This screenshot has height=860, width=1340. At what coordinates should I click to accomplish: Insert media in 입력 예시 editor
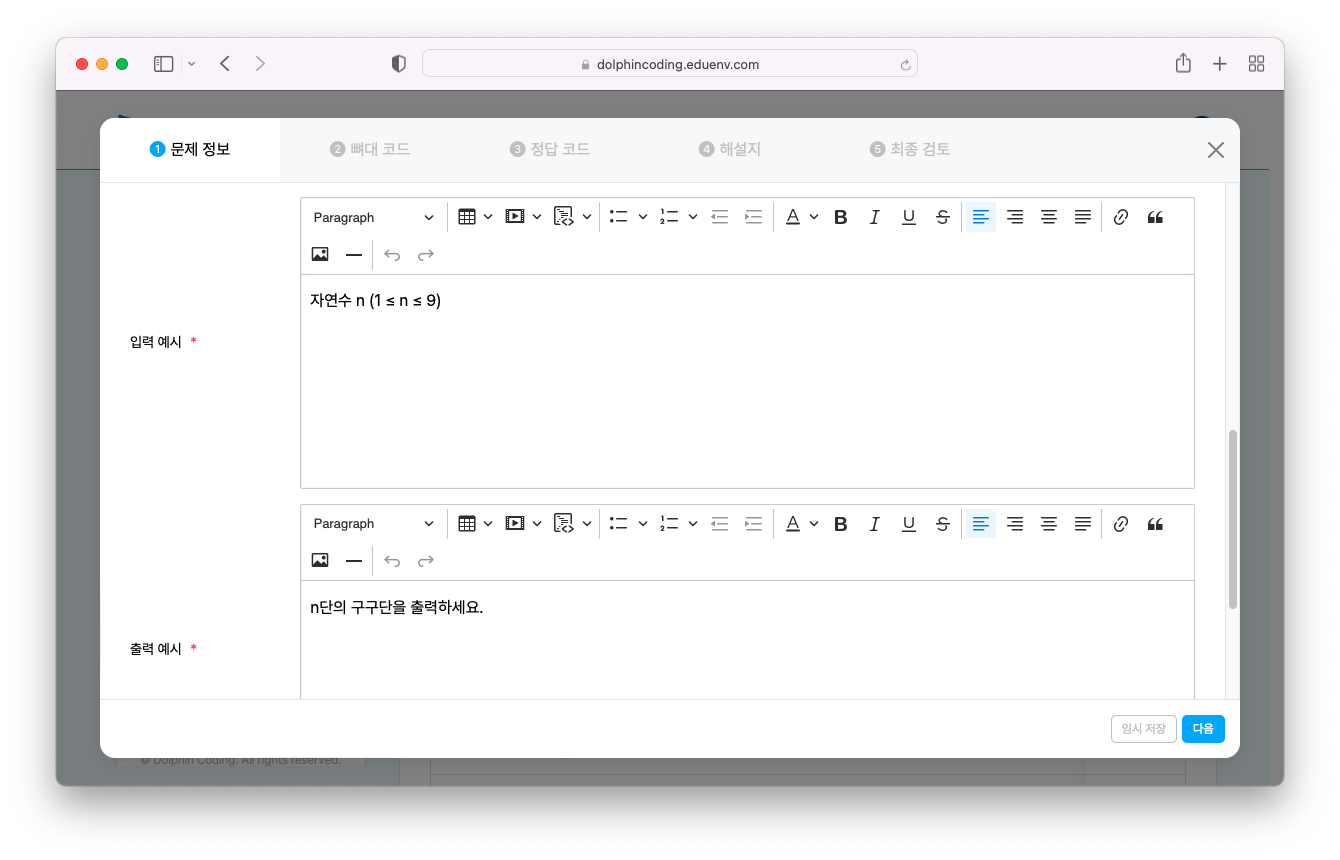tap(515, 217)
